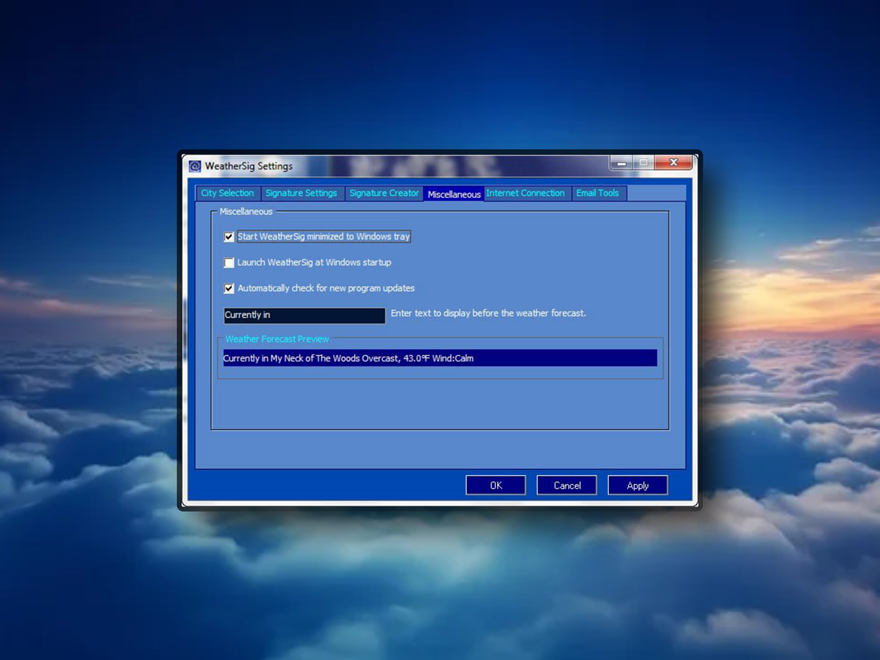This screenshot has width=880, height=660.
Task: Click the WeatherSig Settings title bar text
Action: (x=249, y=166)
